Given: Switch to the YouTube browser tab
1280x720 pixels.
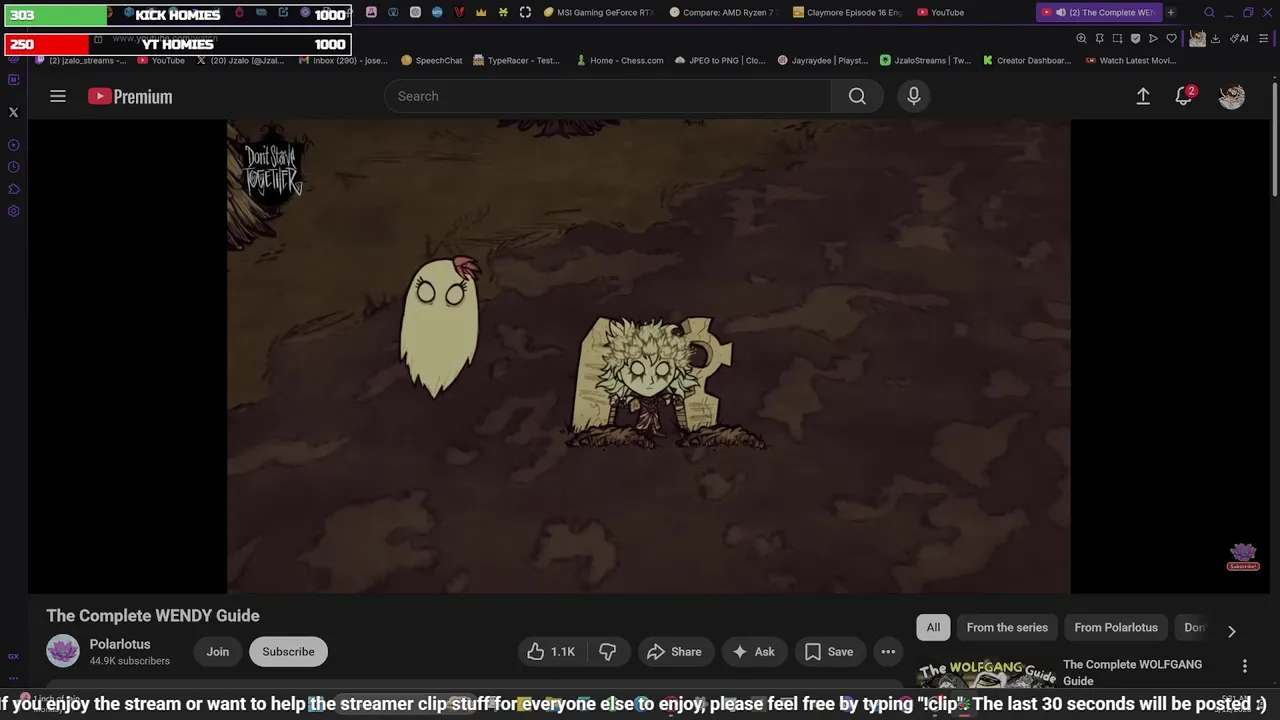Looking at the screenshot, I should (x=941, y=13).
